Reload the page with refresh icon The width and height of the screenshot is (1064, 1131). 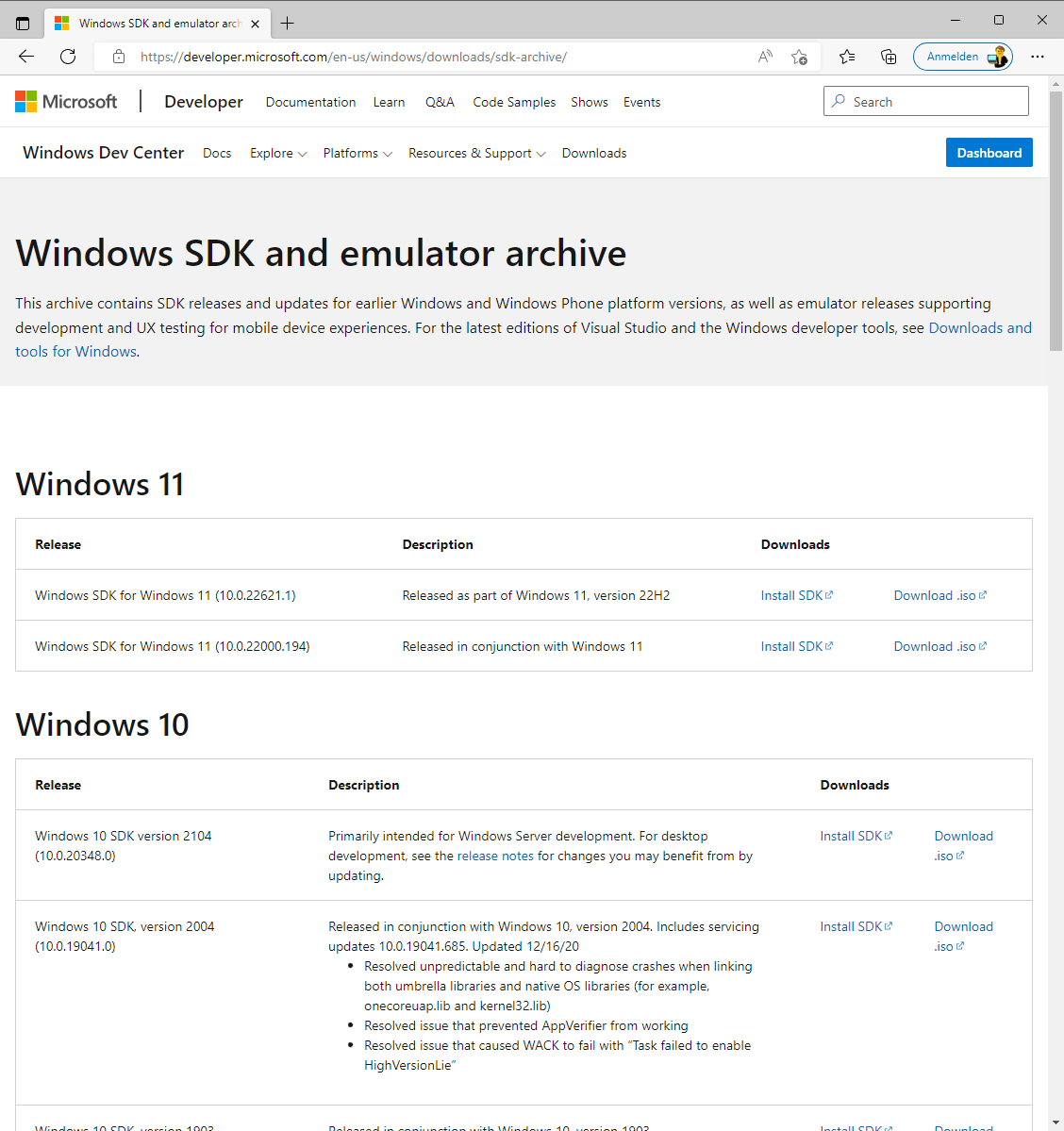click(68, 57)
